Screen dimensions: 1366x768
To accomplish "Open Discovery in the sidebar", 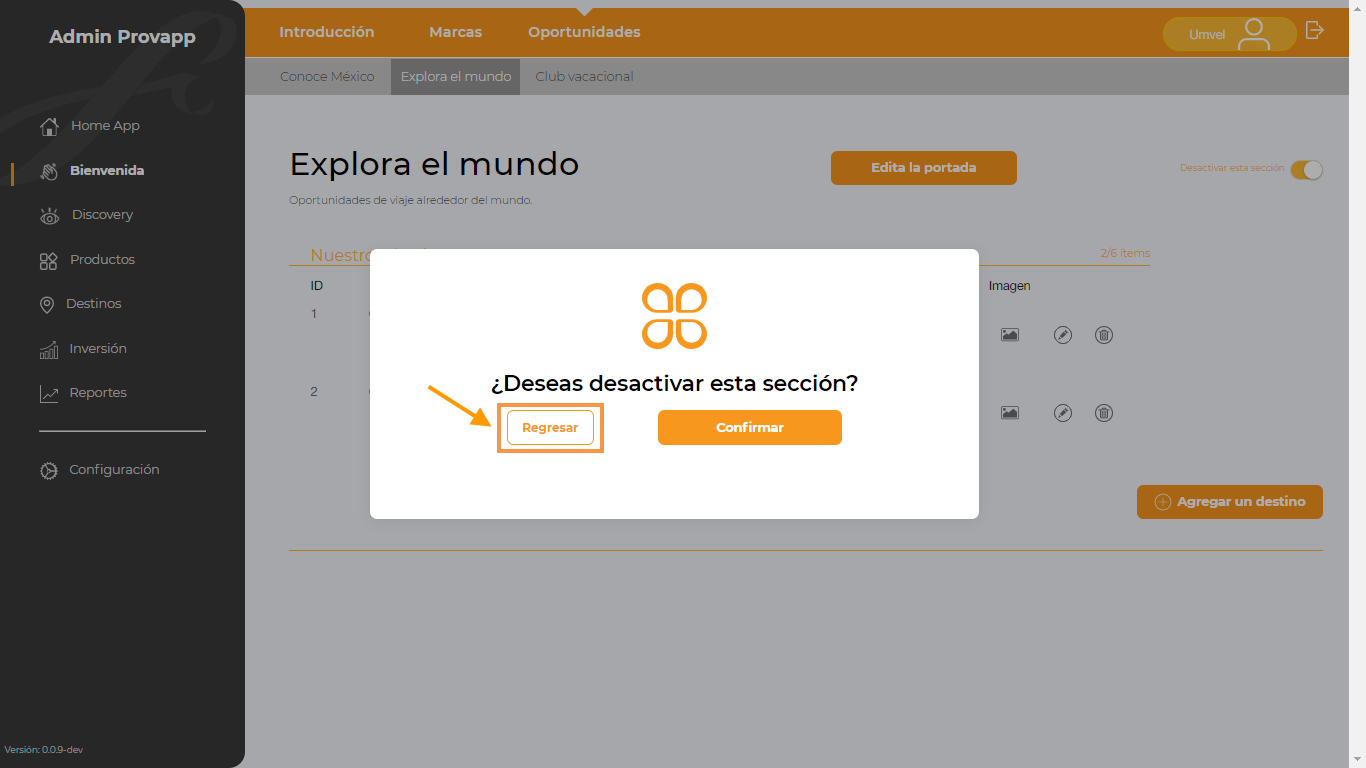I will click(102, 215).
